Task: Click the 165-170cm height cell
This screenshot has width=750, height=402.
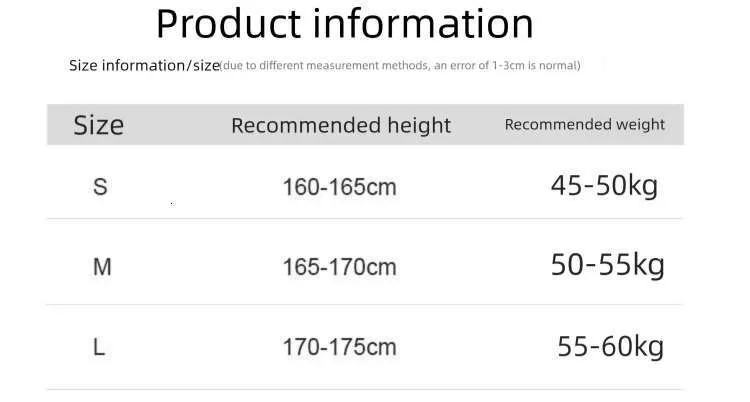Action: point(339,267)
